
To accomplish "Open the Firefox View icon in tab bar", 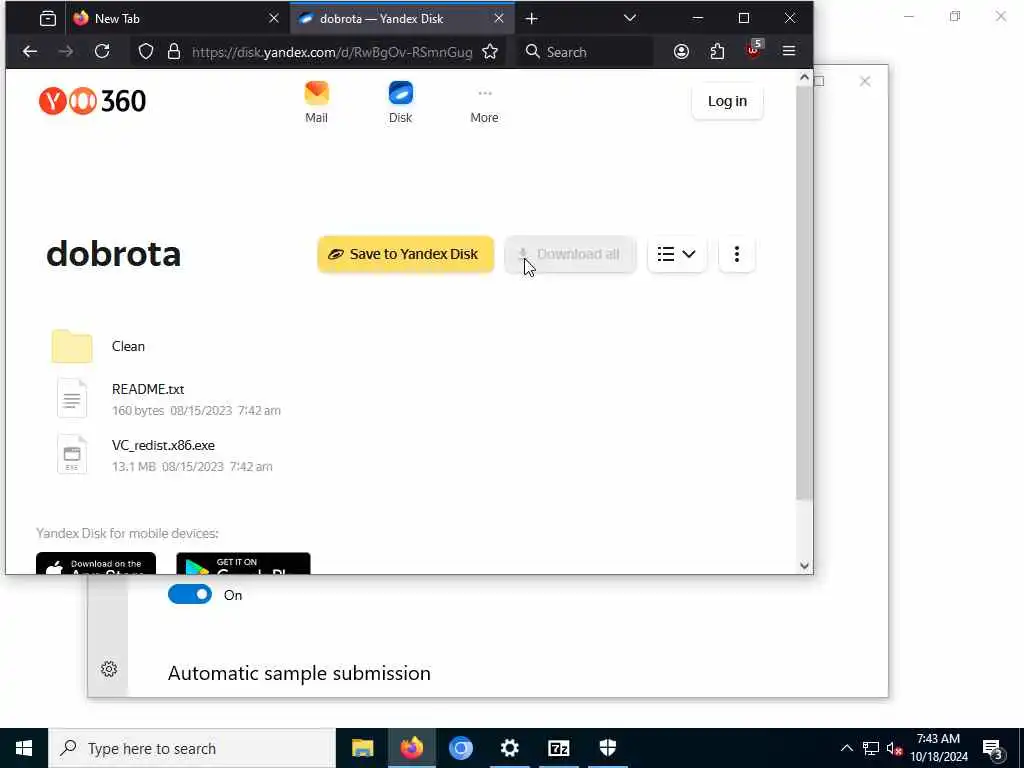I will click(x=48, y=18).
